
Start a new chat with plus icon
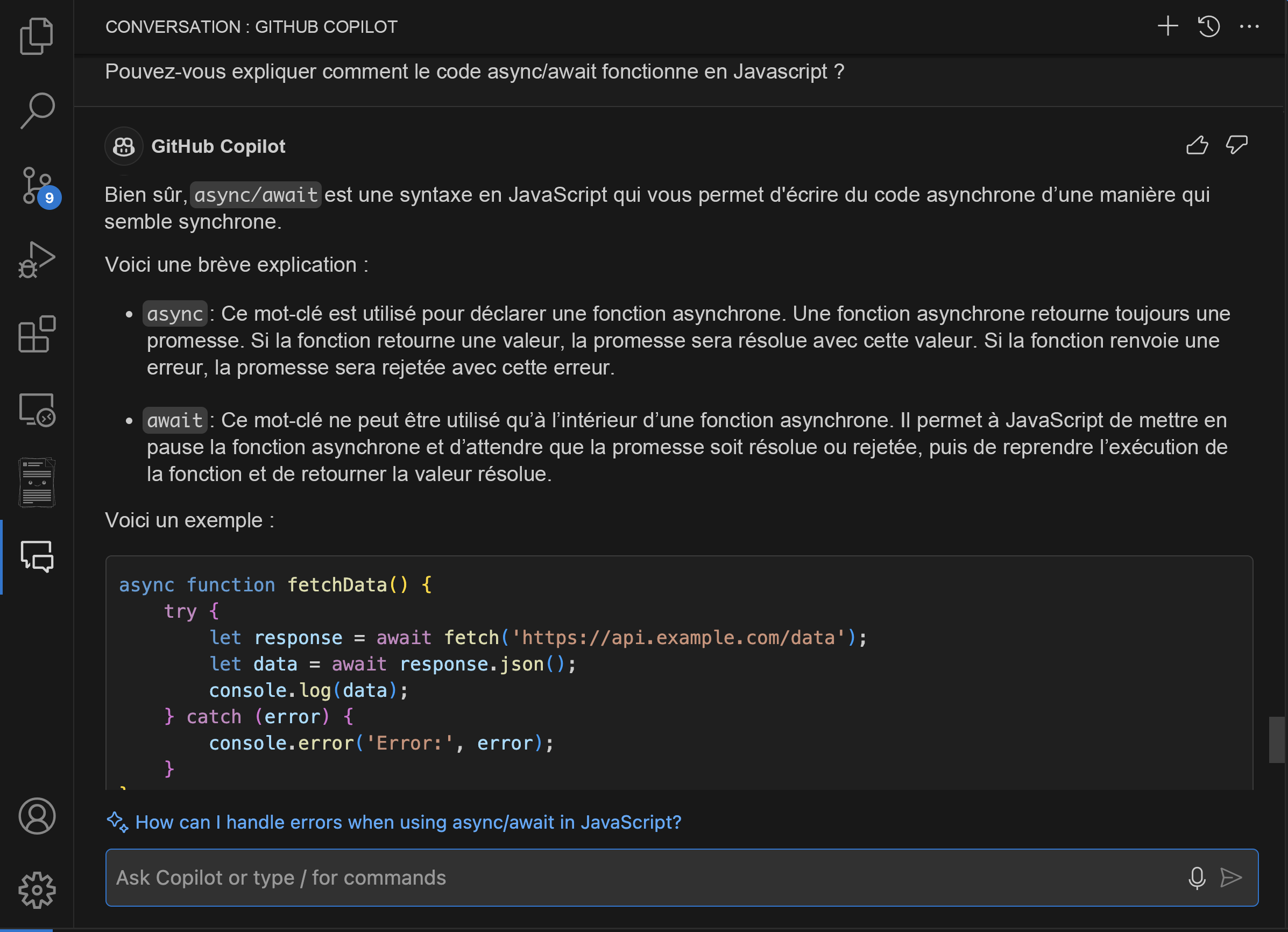(1167, 26)
